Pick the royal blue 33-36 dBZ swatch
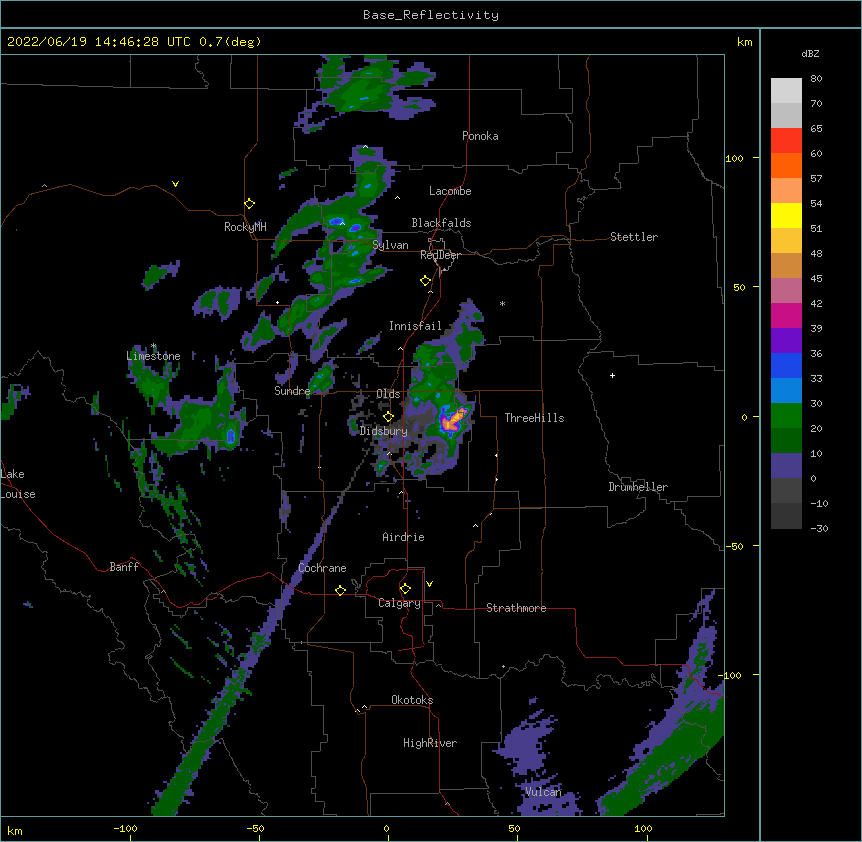The image size is (862, 842). click(x=786, y=366)
